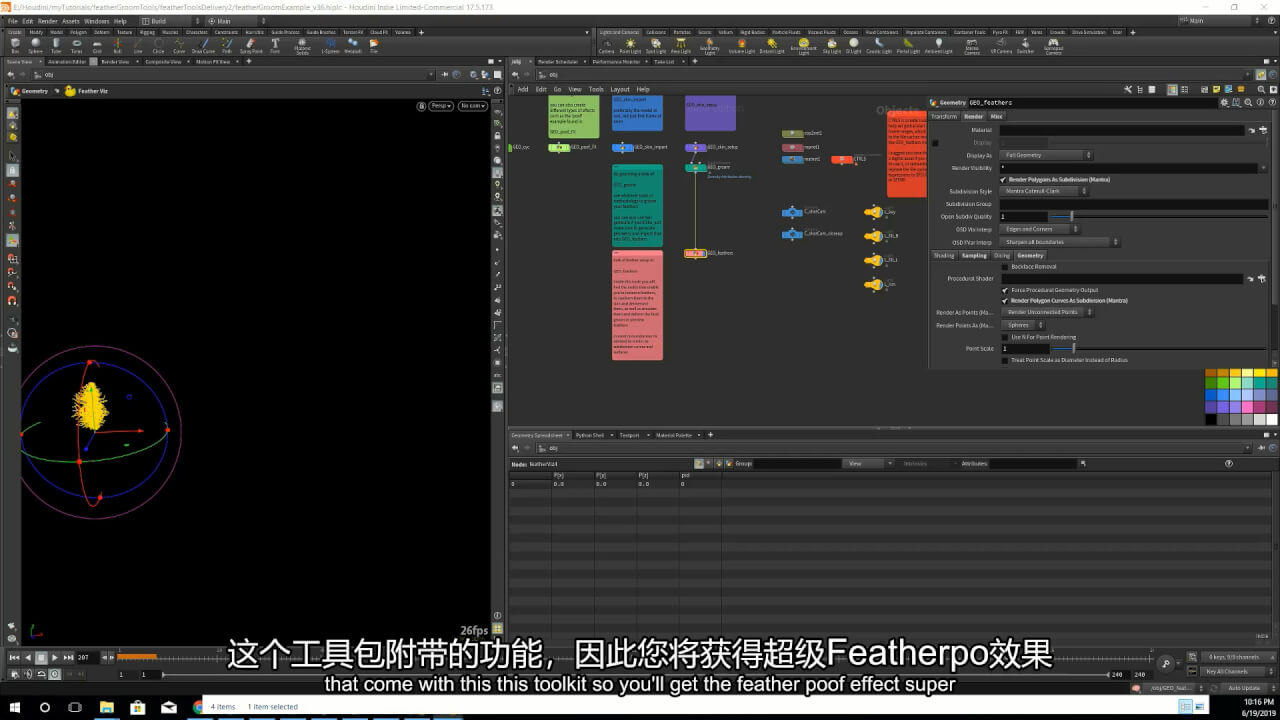The height and width of the screenshot is (720, 1280).
Task: Open the Display As dropdown
Action: coord(1046,155)
